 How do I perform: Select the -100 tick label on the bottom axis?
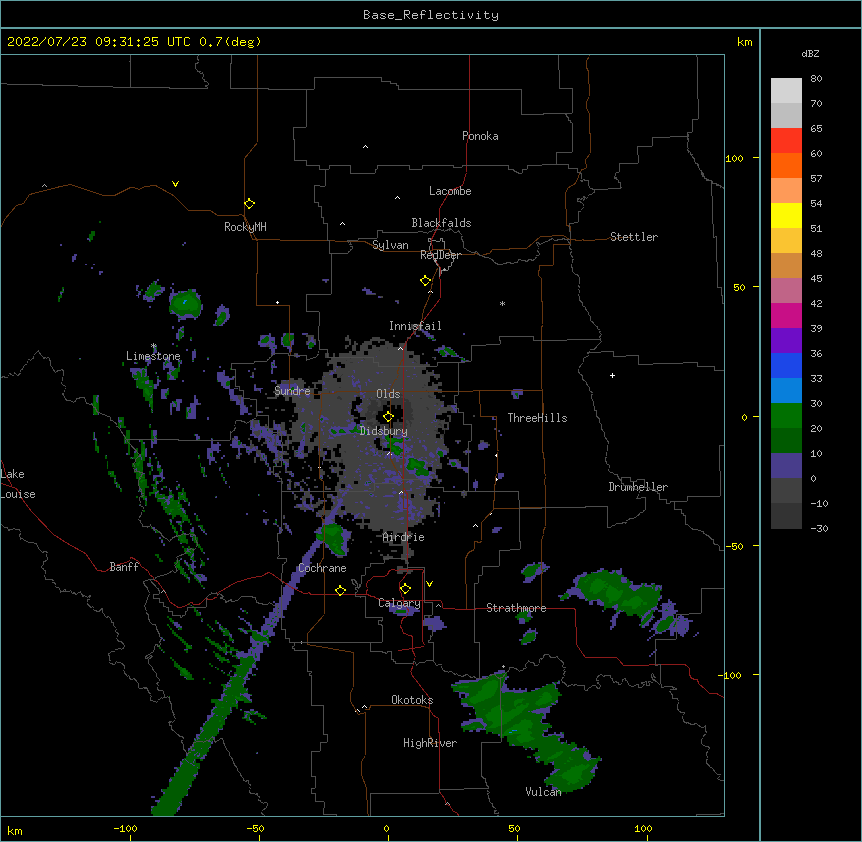pyautogui.click(x=125, y=828)
